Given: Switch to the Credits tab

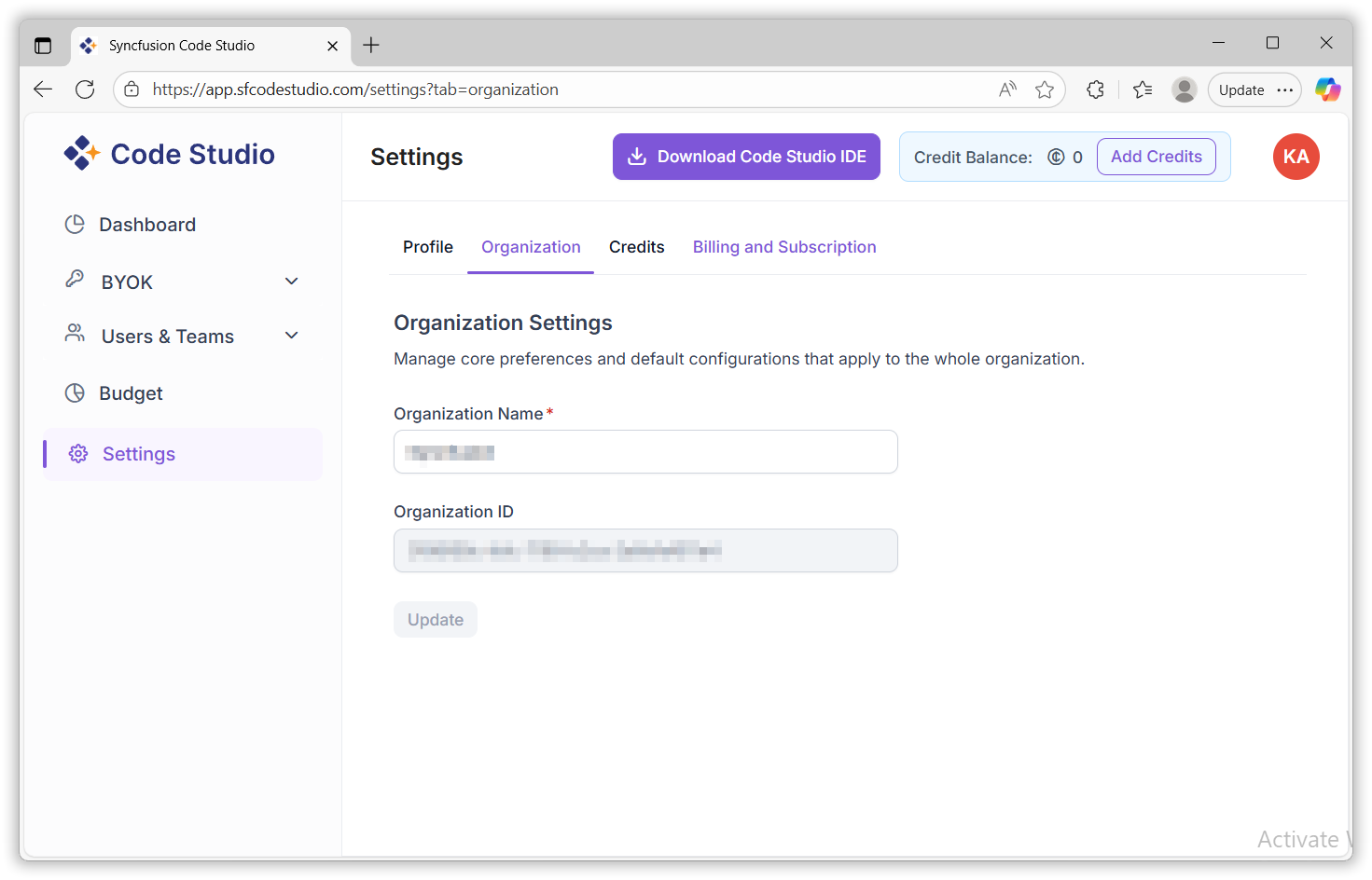Looking at the screenshot, I should click(x=636, y=247).
